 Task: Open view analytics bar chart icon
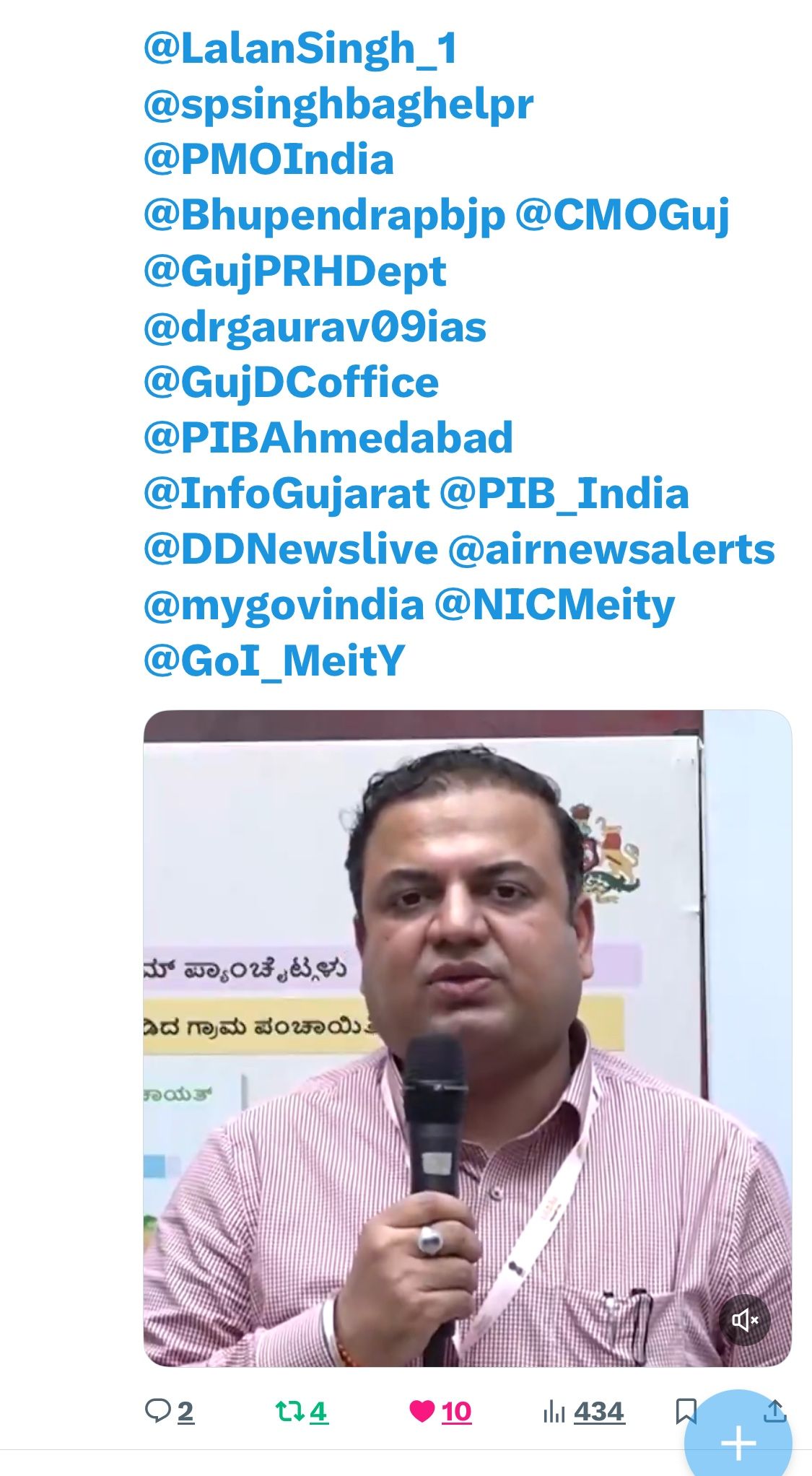(554, 1411)
